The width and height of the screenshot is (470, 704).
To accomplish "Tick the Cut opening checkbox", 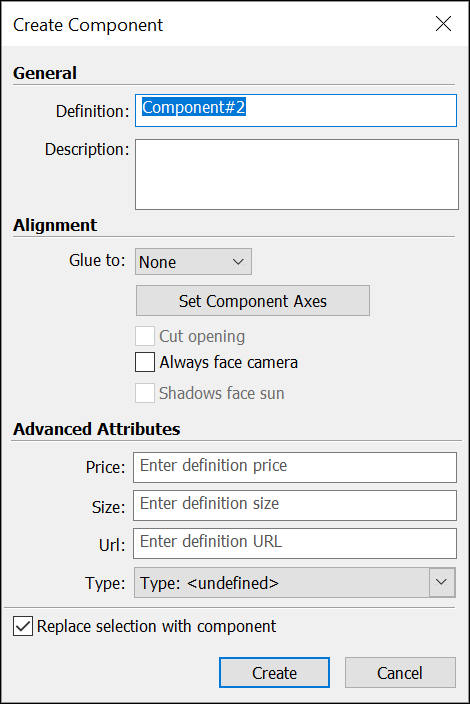I will pos(145,336).
